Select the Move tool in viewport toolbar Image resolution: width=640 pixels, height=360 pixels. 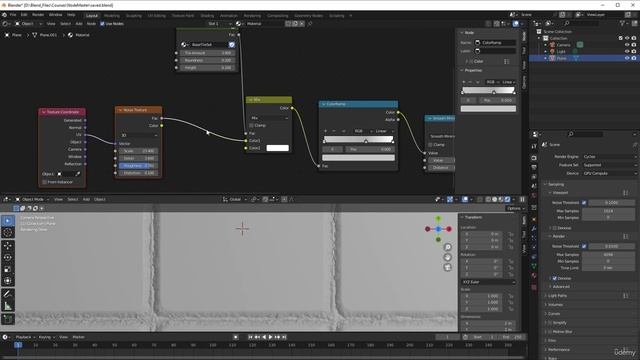coord(8,246)
